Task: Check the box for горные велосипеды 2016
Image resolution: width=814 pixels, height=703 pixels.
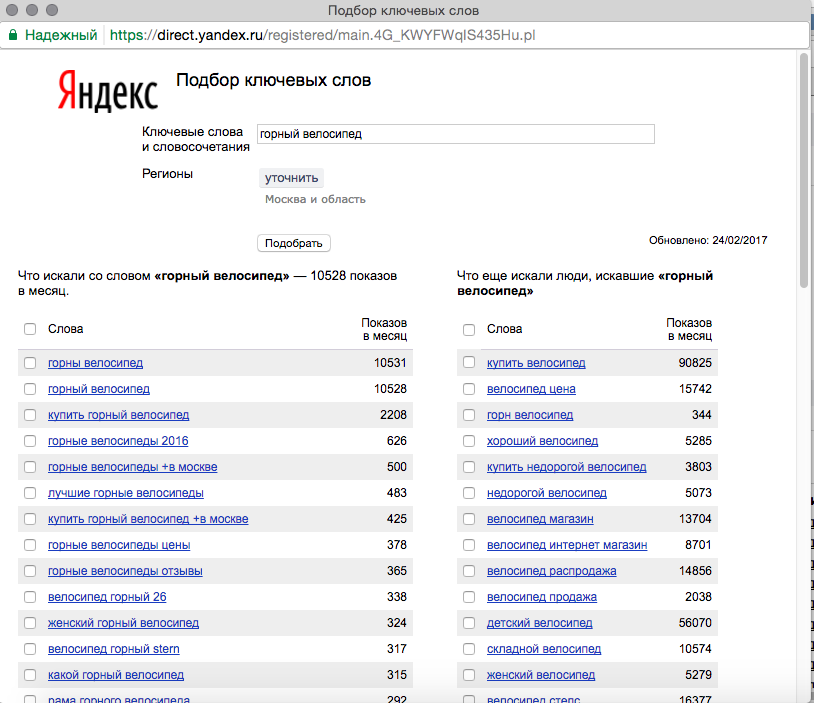Action: tap(30, 441)
